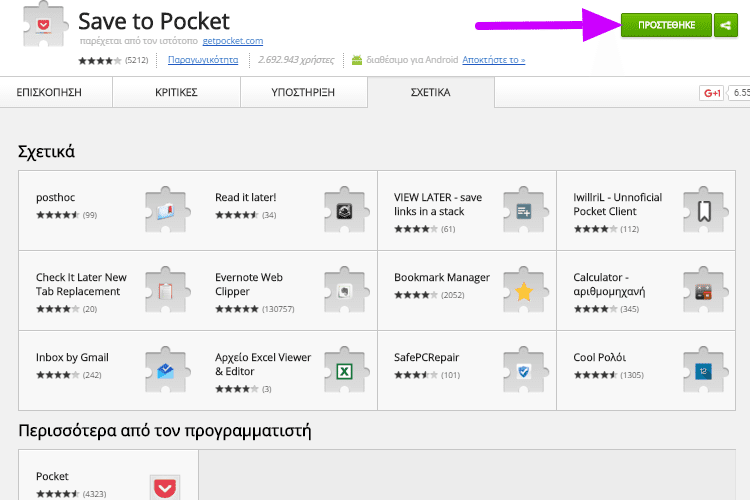This screenshot has width=750, height=500.
Task: Click the Σχετικά section heading
Action: pos(46,151)
